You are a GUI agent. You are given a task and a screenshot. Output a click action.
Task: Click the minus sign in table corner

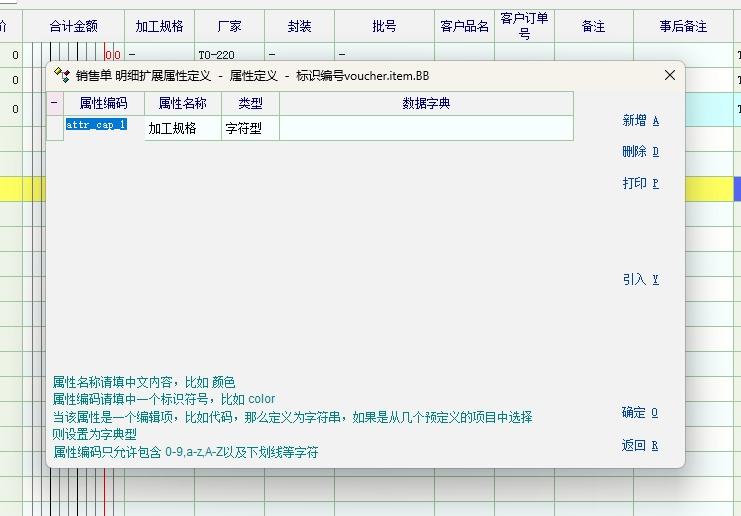54,103
